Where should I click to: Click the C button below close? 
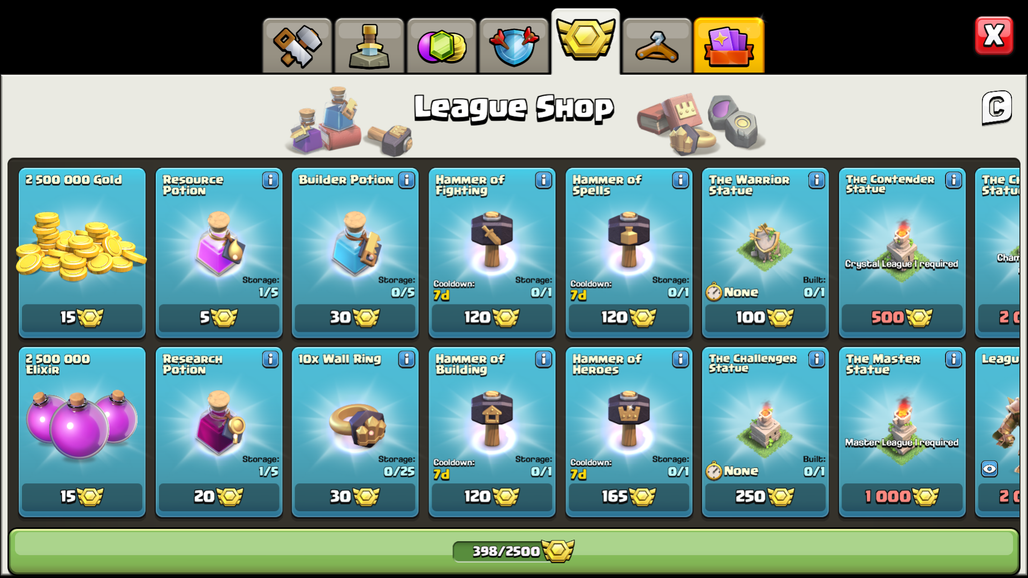tap(996, 107)
